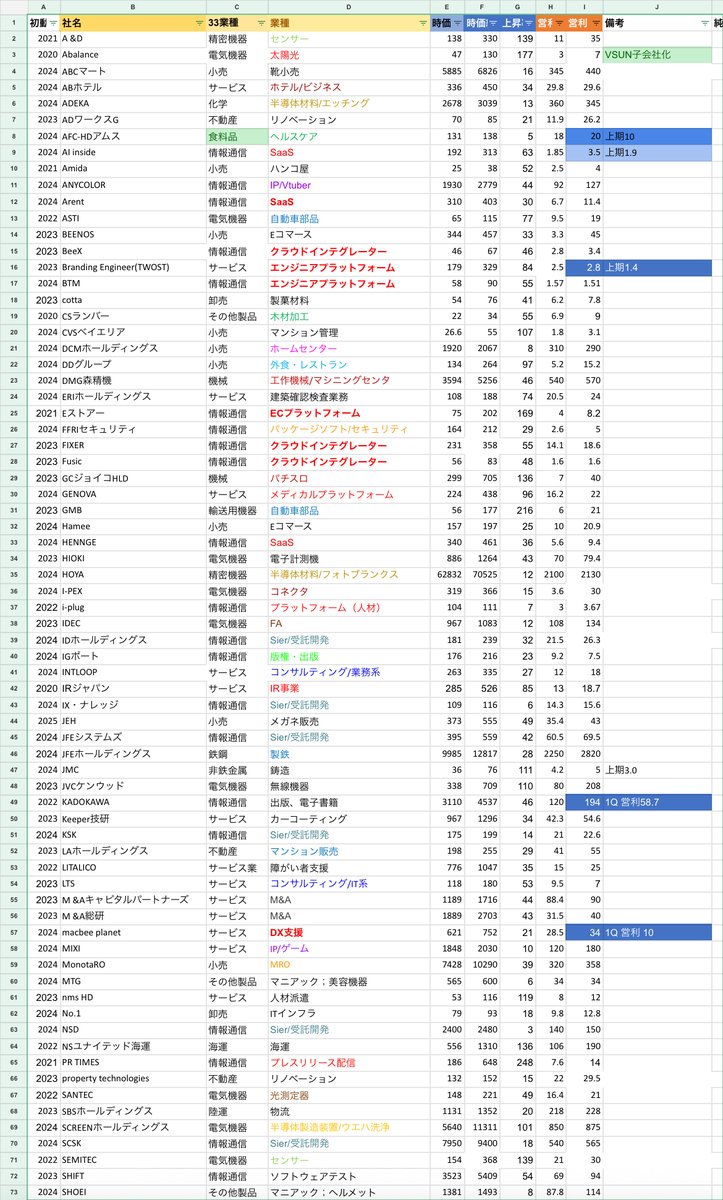Select the green 食料品 cell in AFC-HDアムス row
Image resolution: width=723 pixels, height=1200 pixels.
click(x=237, y=136)
